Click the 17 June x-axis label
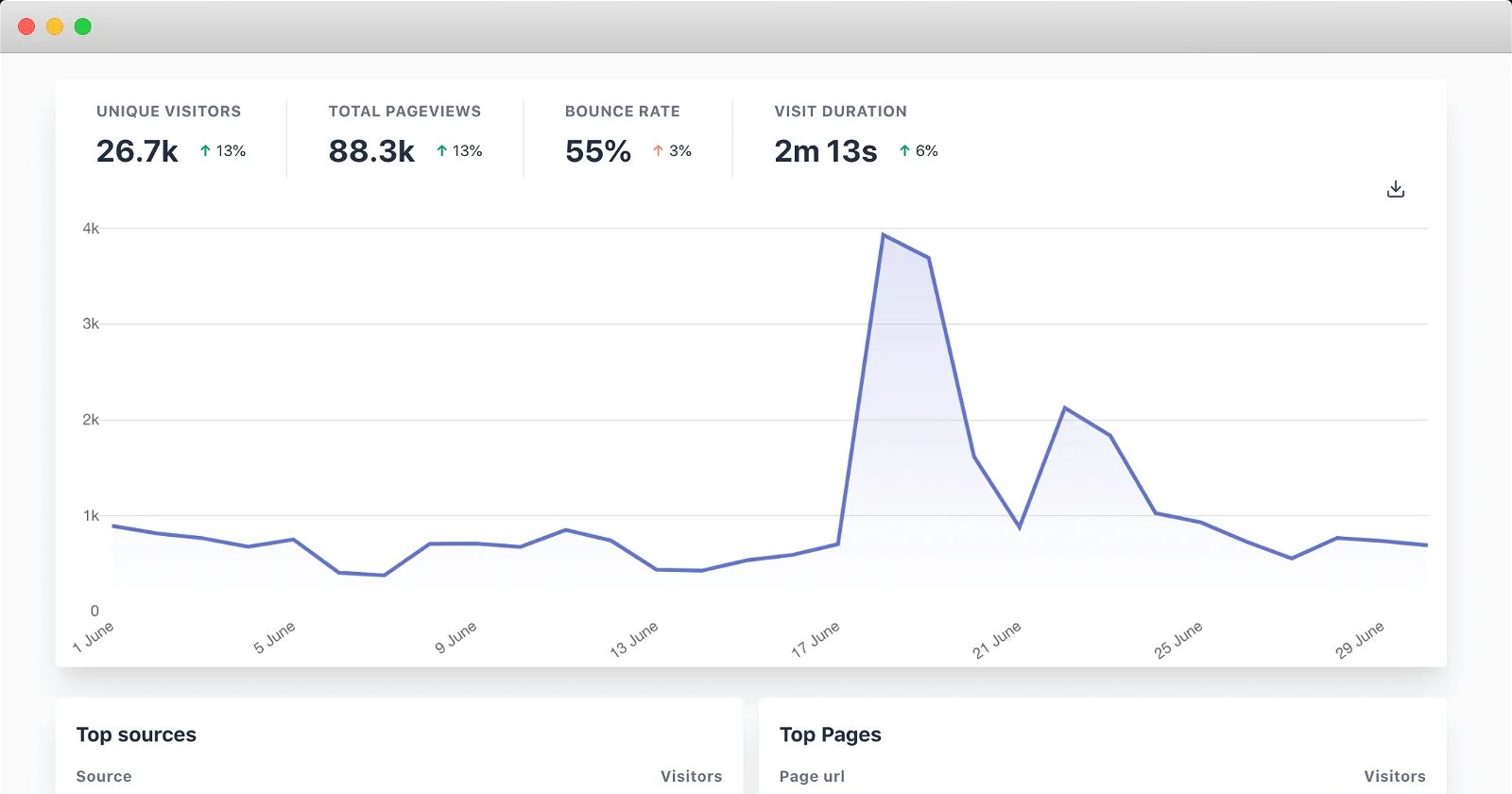The height and width of the screenshot is (794, 1512). click(x=815, y=640)
